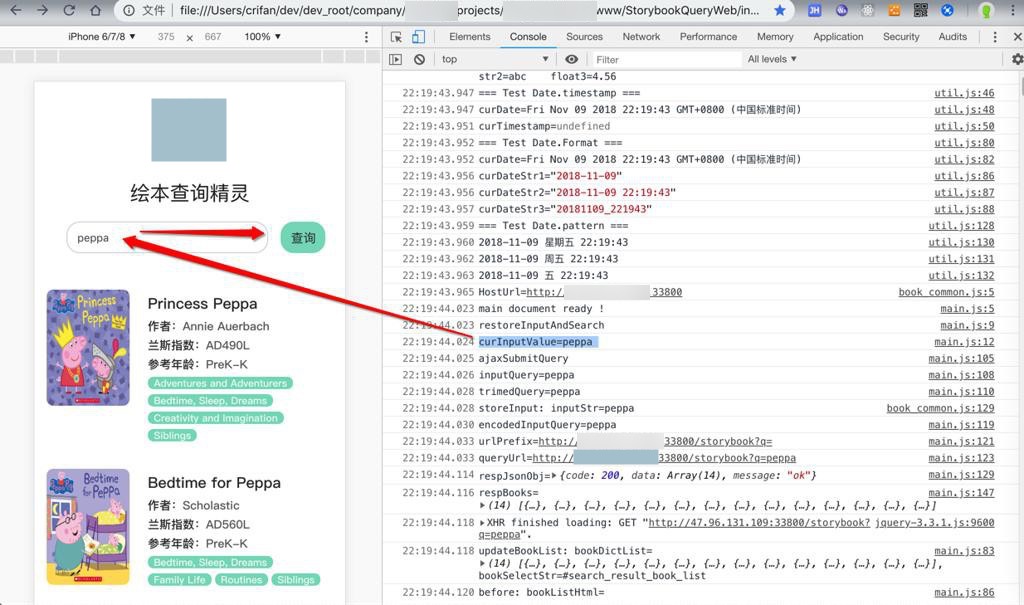
Task: Click the console Filter field
Action: (666, 59)
